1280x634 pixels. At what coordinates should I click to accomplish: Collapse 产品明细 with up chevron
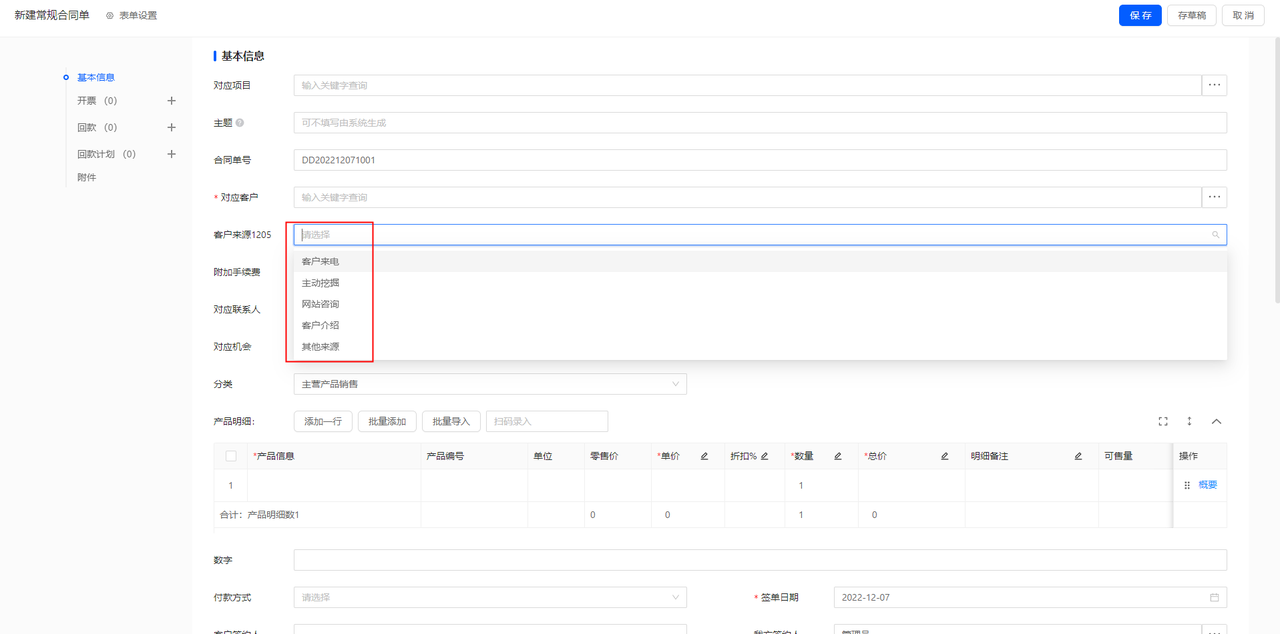click(x=1217, y=421)
